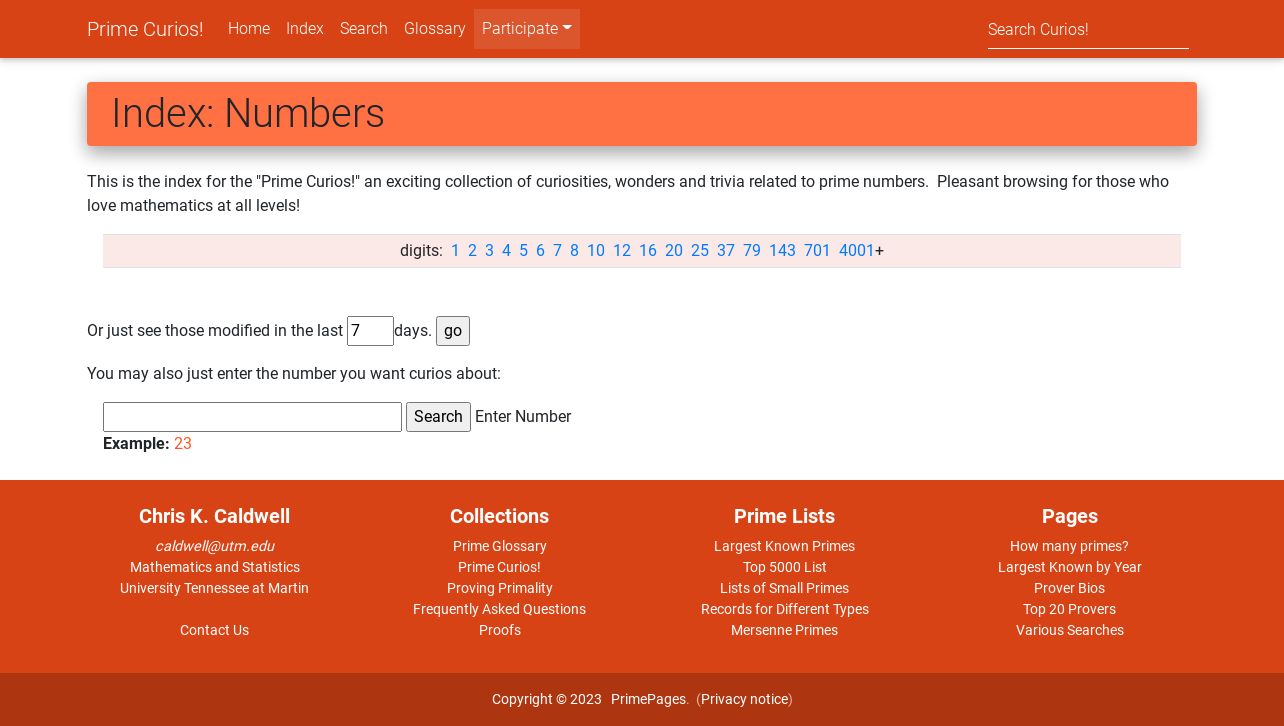Click the Chris K. Caldwell heading
Viewport: 1284px width, 726px height.
pyautogui.click(x=214, y=516)
